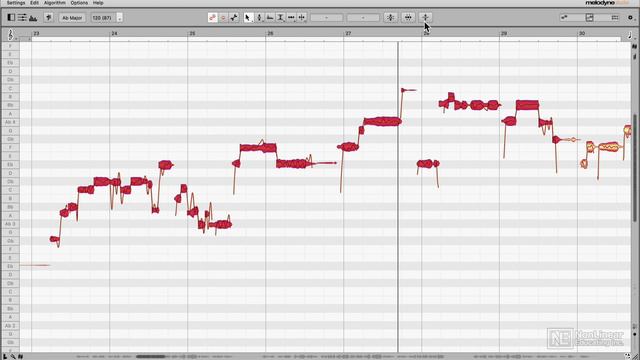This screenshot has width=640, height=360.
Task: Toggle the sound editor icon
Action: point(33,18)
